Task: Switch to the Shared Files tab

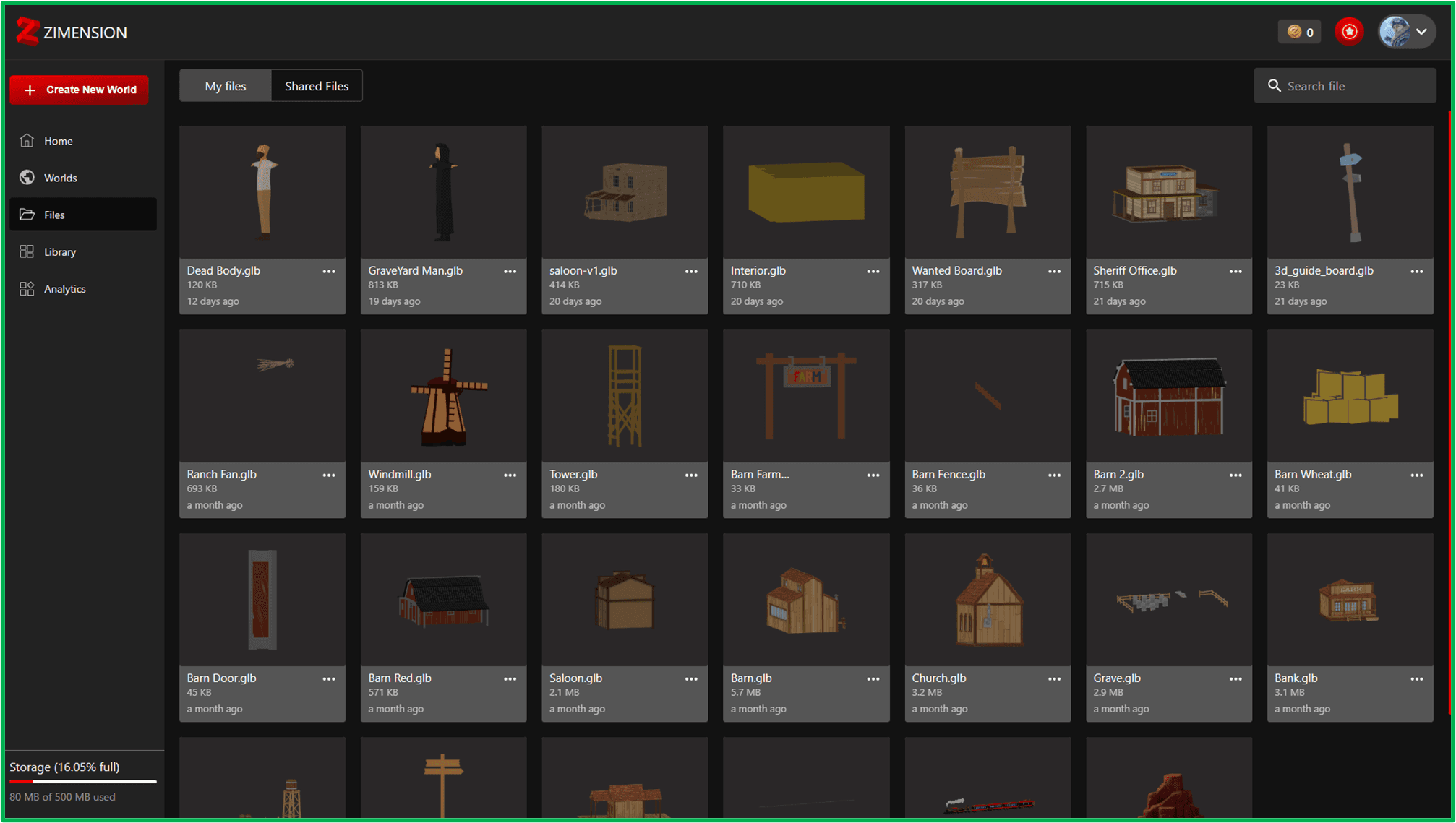Action: pos(317,85)
